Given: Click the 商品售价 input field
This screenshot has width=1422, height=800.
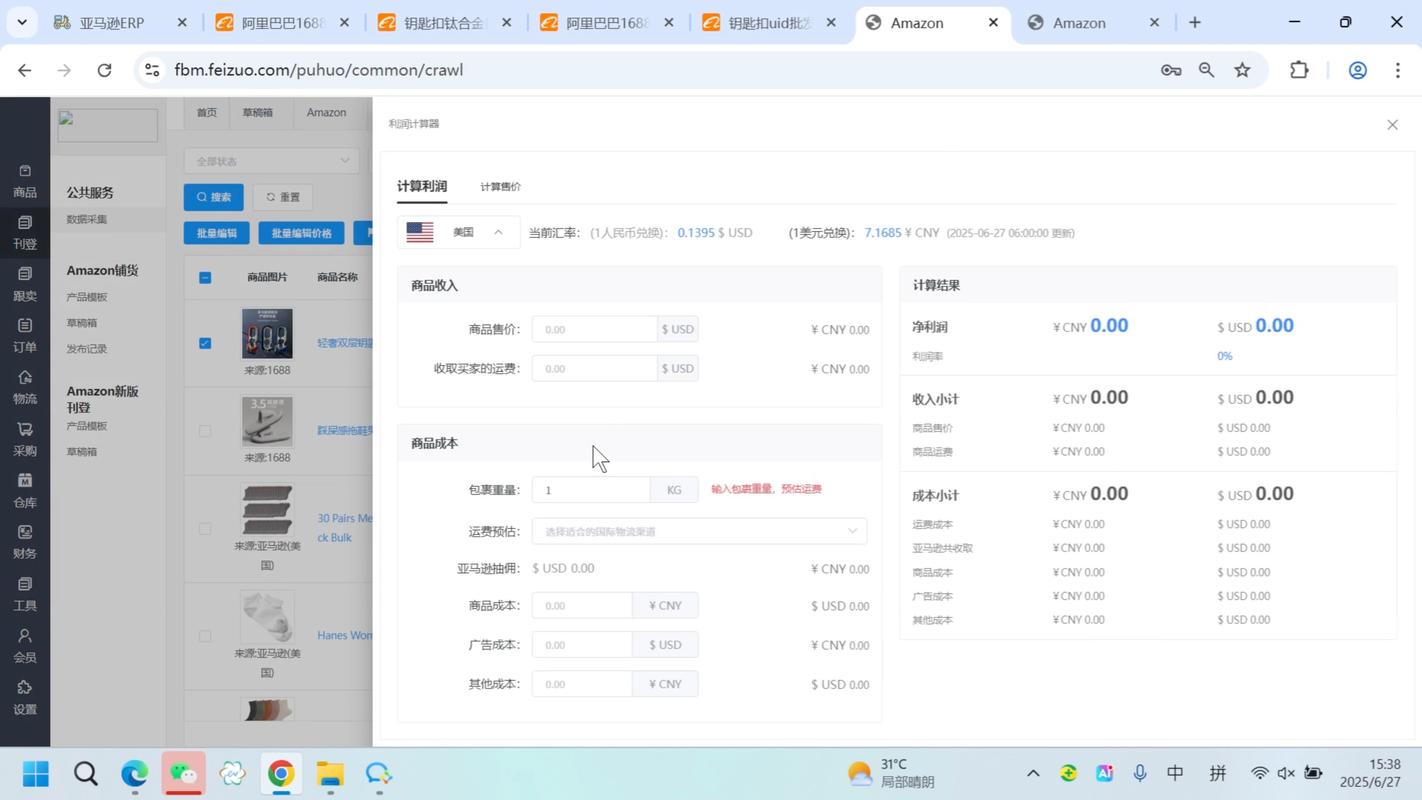Looking at the screenshot, I should point(594,329).
